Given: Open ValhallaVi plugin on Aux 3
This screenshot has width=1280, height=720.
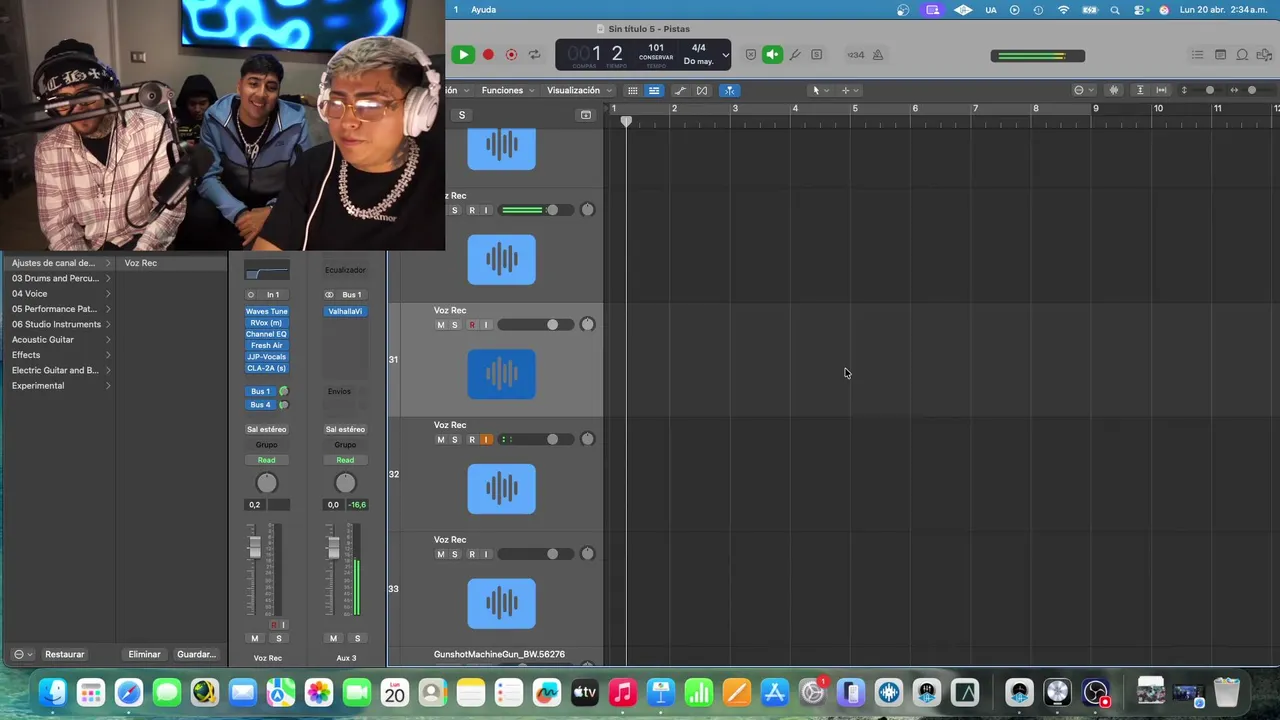Looking at the screenshot, I should 345,311.
